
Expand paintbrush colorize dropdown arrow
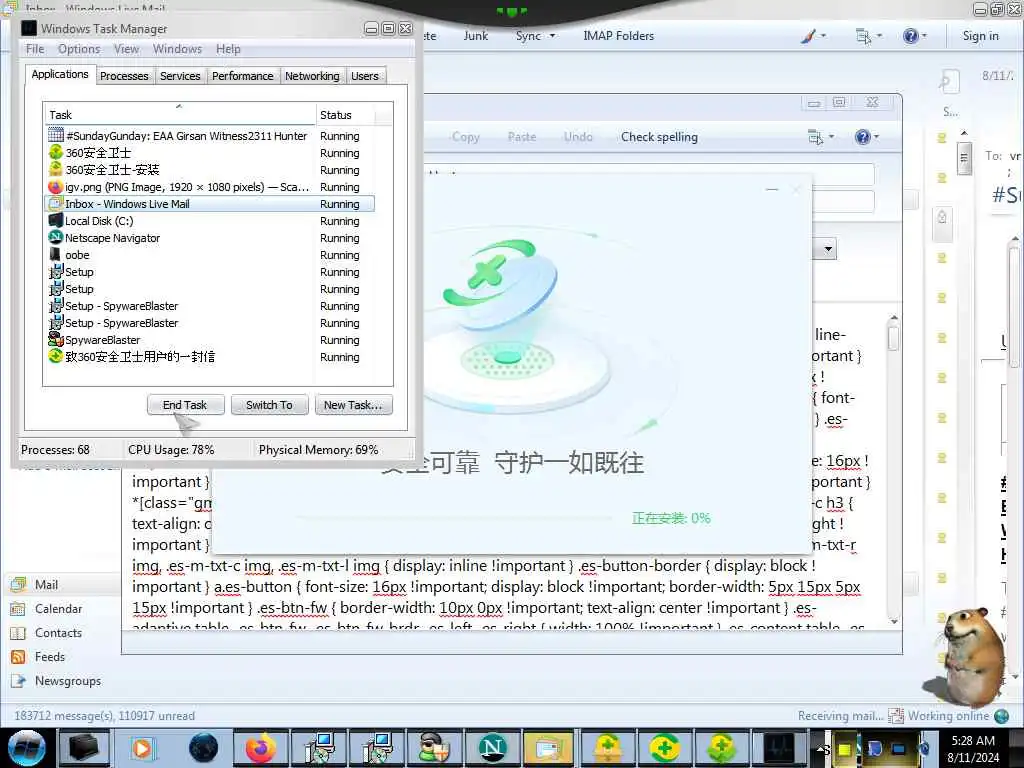pos(823,36)
